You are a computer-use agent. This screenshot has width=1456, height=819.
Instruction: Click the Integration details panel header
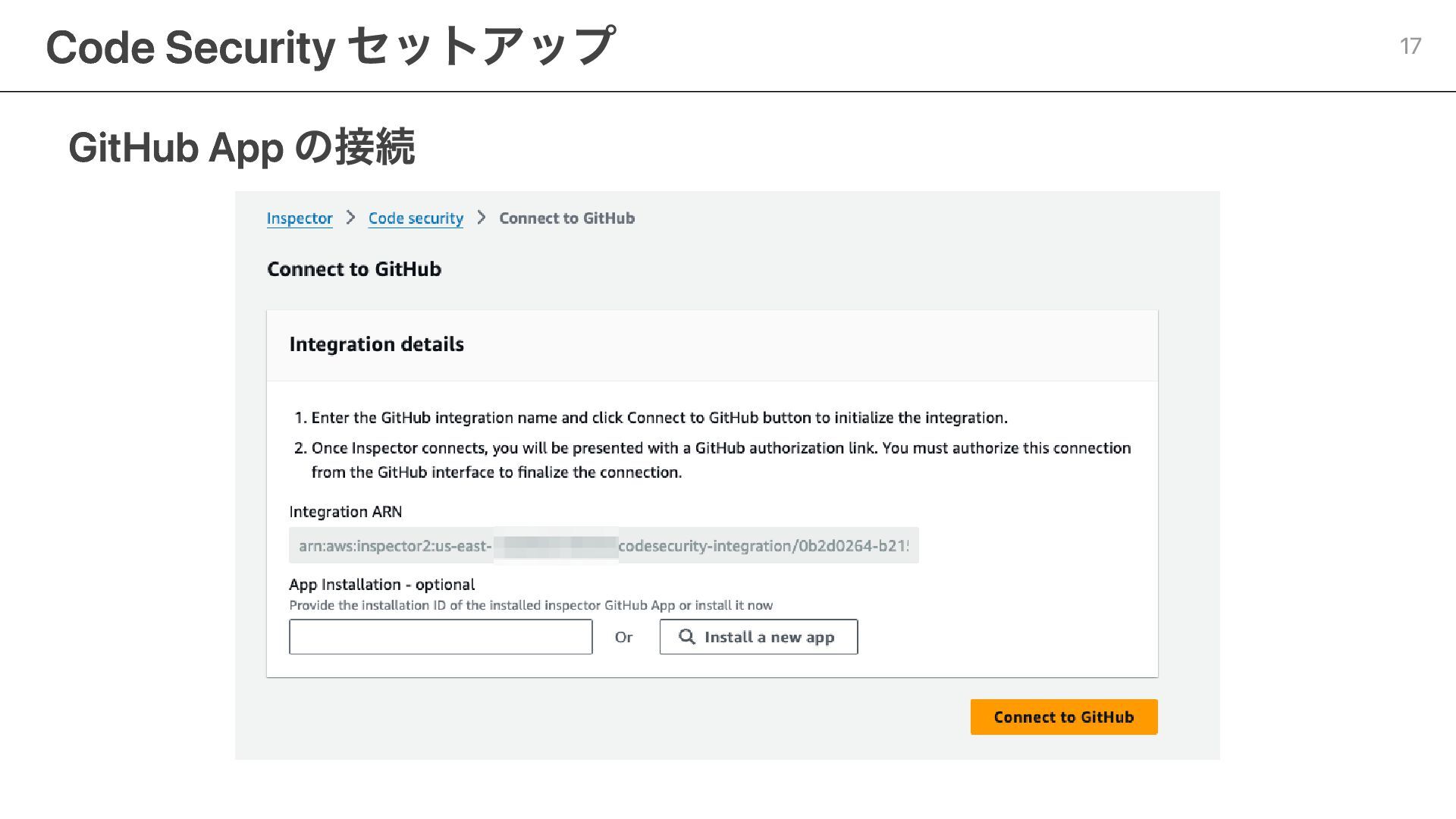coord(712,345)
